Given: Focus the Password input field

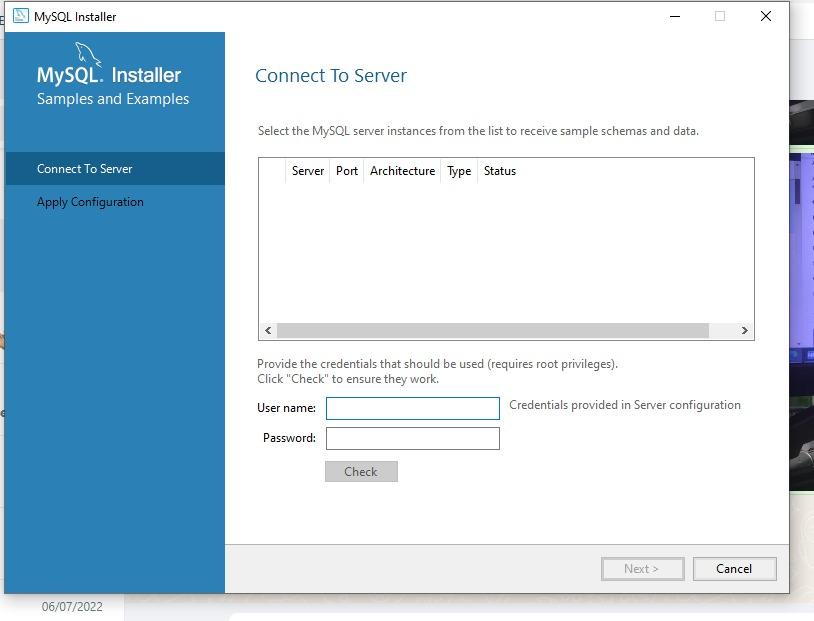Looking at the screenshot, I should 413,438.
